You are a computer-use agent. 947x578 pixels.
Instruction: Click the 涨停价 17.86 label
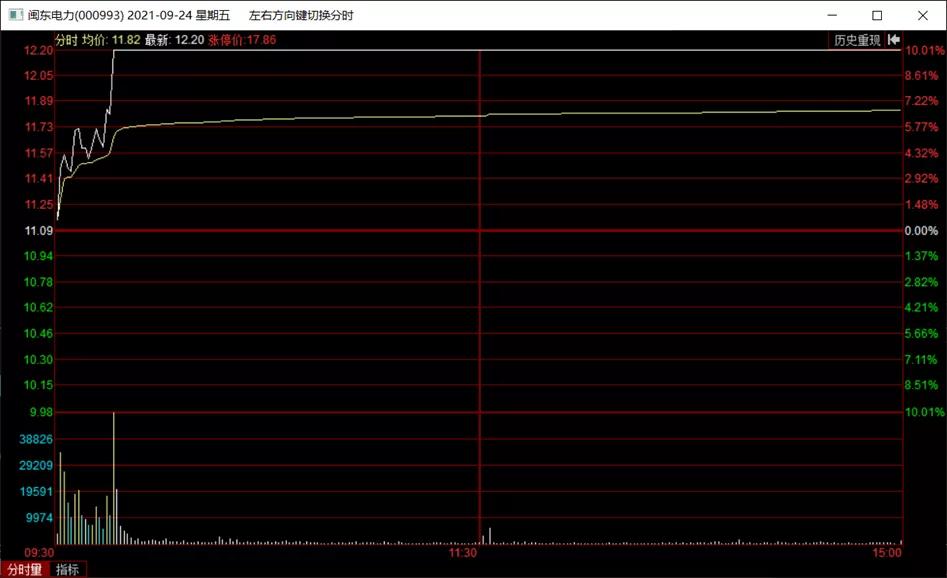tap(242, 40)
